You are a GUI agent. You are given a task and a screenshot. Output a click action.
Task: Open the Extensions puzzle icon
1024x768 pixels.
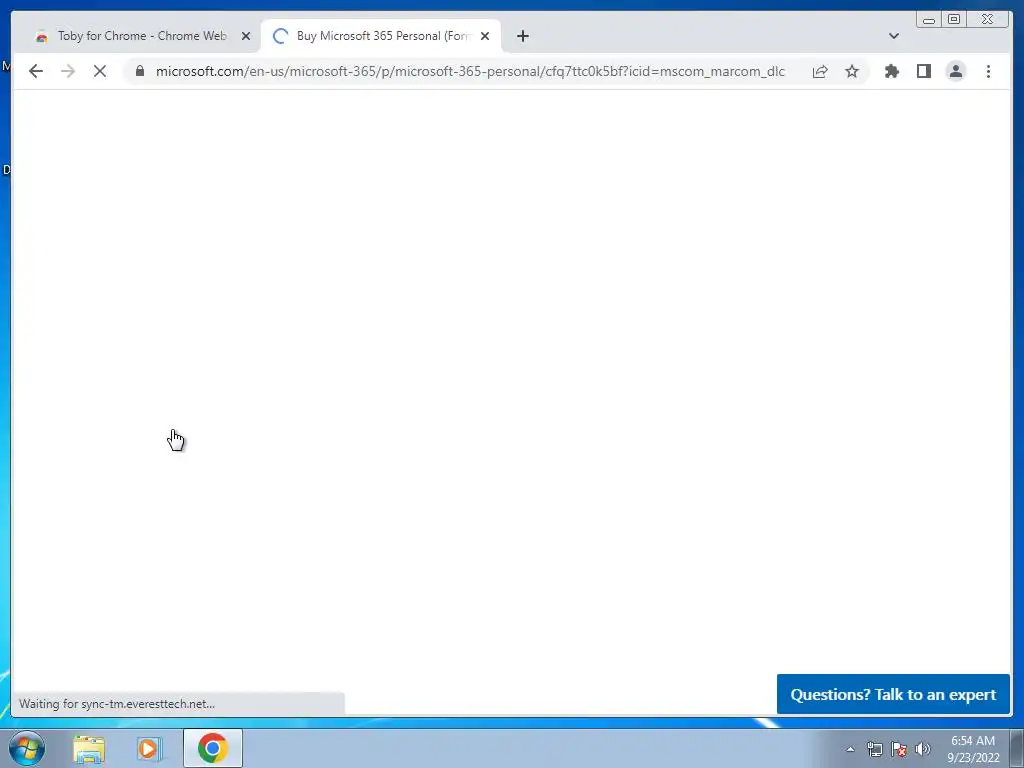(x=891, y=71)
